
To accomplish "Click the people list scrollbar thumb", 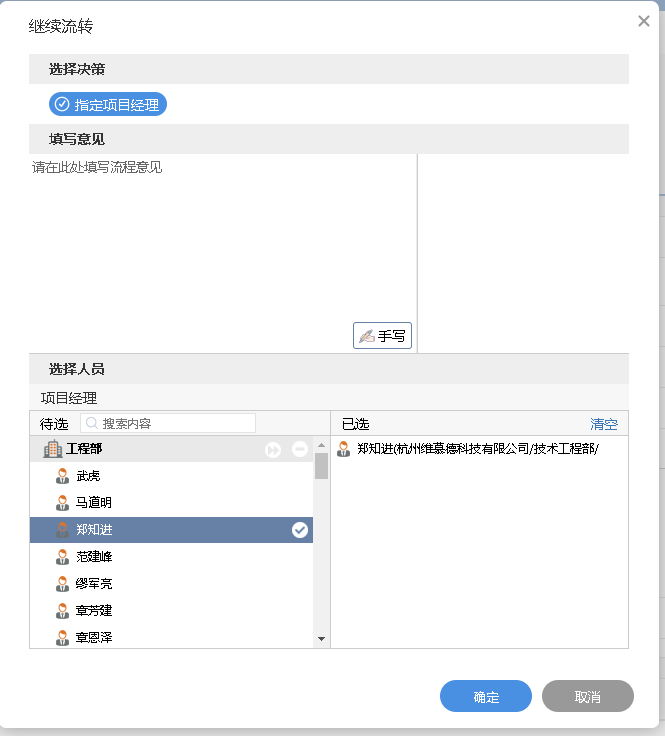I will [x=321, y=466].
